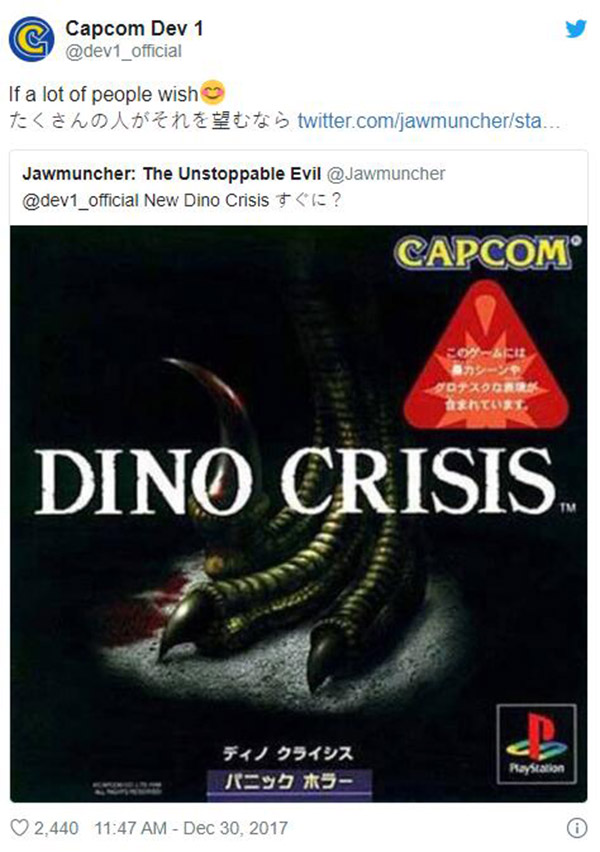Image resolution: width=600 pixels, height=852 pixels.
Task: Open quoted user Jawmuncher: The Unstoppable Evil
Action: 172,174
